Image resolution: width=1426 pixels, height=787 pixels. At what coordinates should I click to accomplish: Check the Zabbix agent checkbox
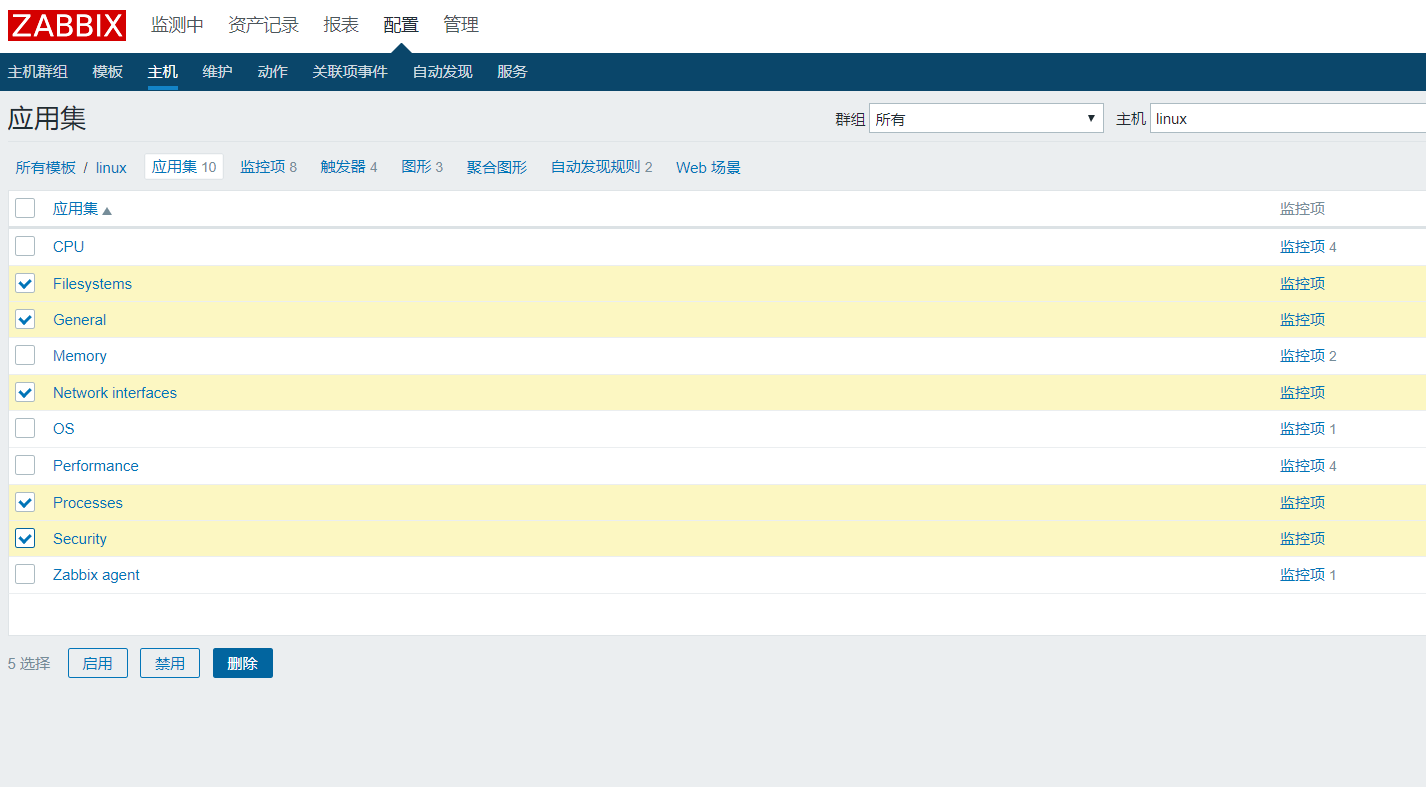click(25, 574)
